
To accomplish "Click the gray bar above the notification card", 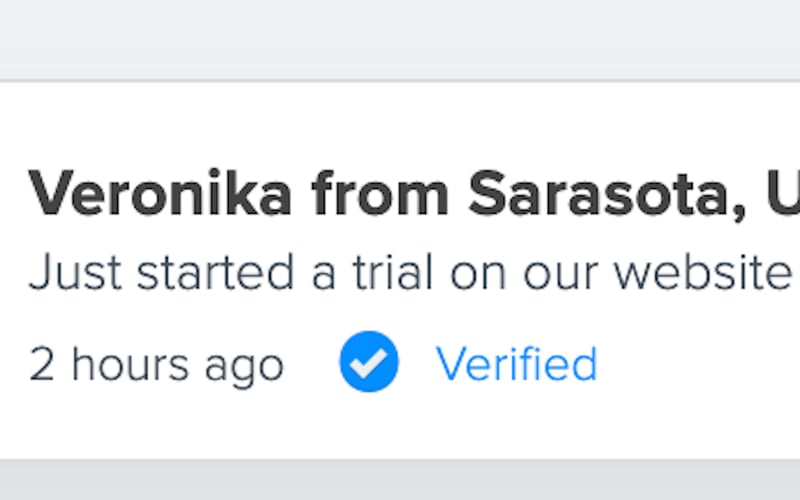I will point(400,38).
